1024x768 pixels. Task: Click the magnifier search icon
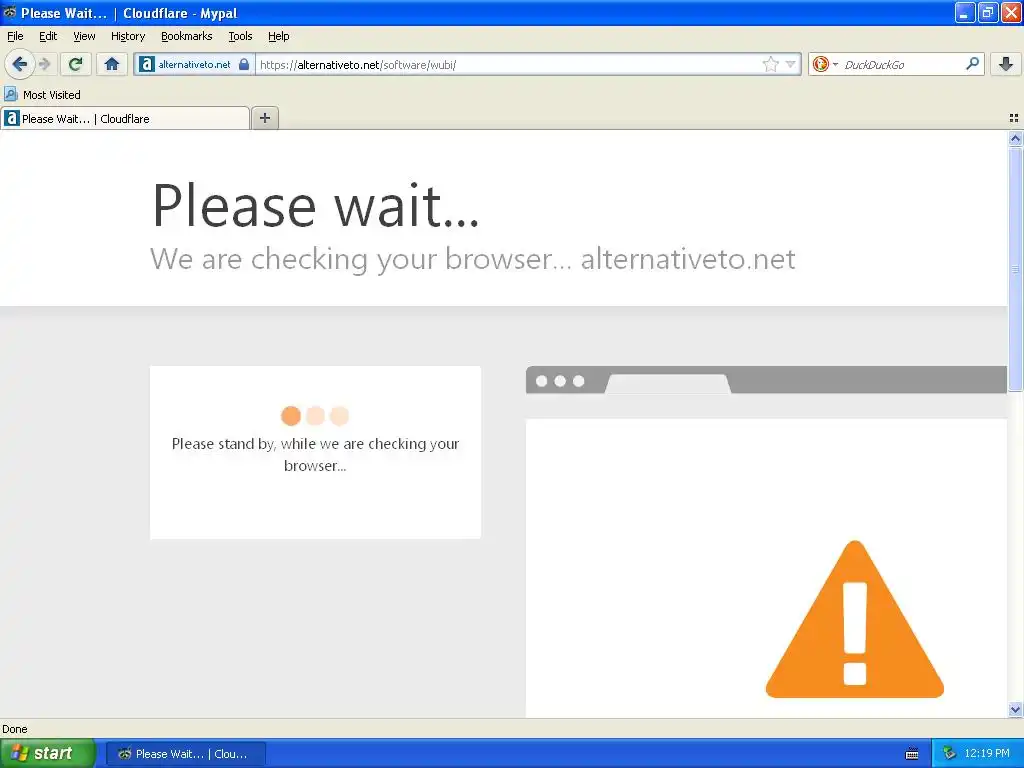point(972,64)
